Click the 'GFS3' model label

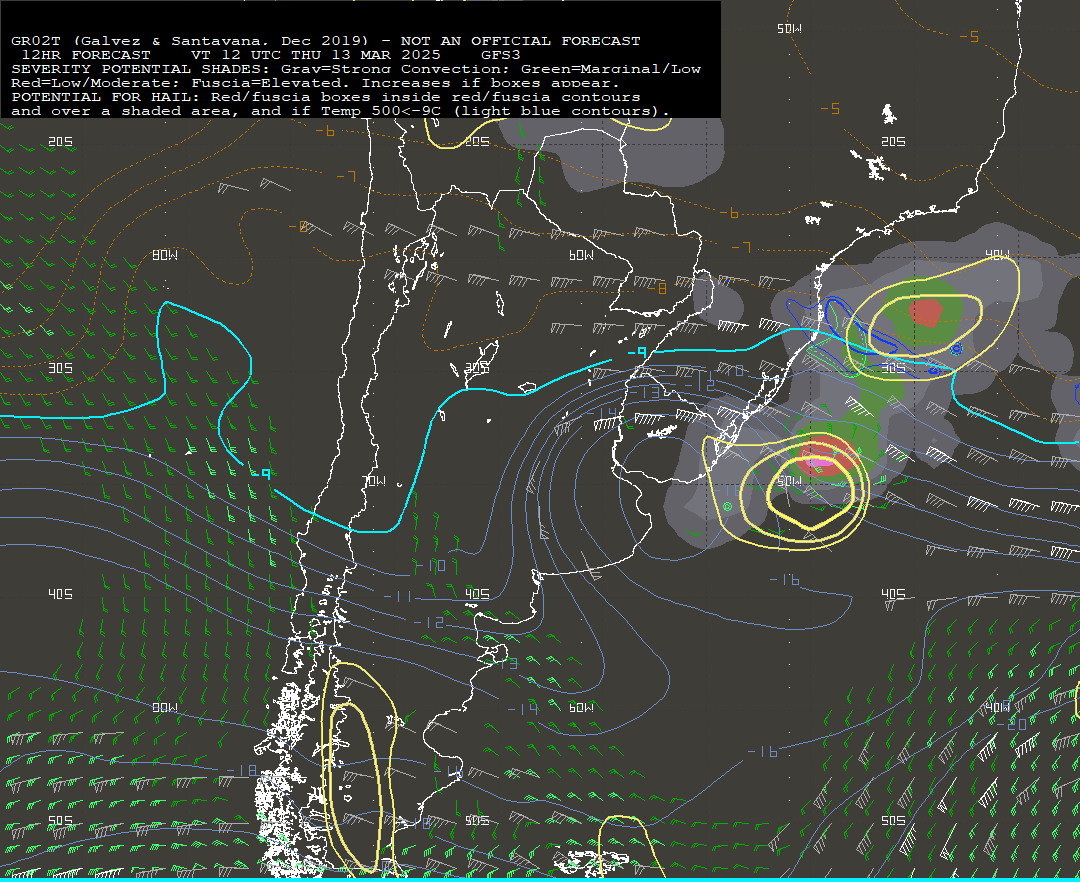coord(501,55)
